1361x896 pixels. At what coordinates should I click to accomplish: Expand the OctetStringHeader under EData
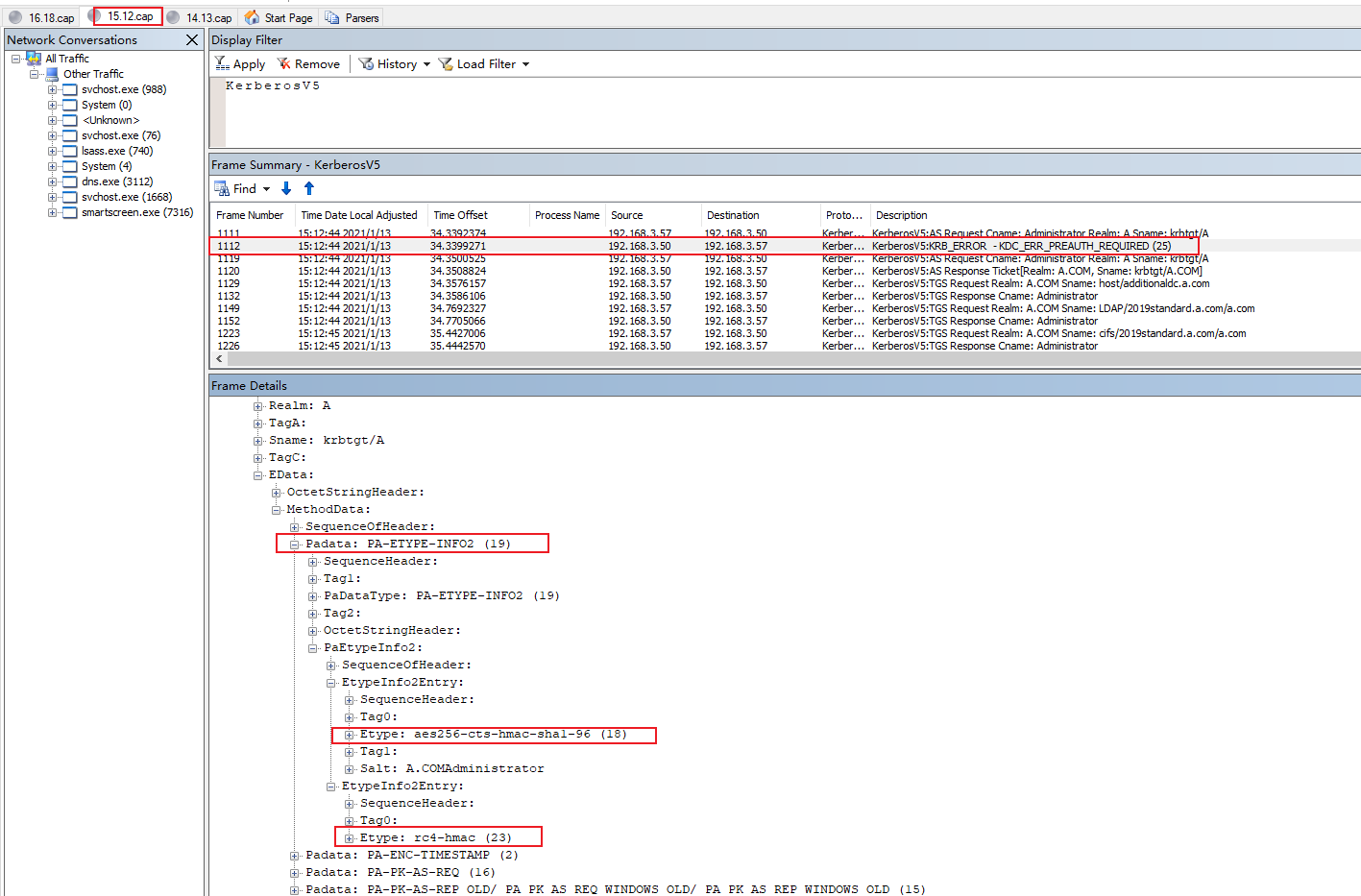point(276,493)
